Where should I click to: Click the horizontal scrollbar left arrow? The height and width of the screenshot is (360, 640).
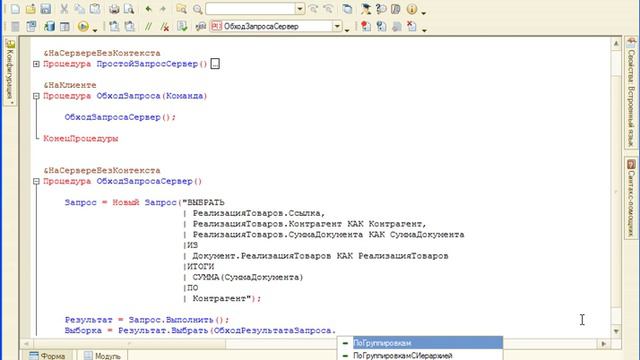[x=26, y=344]
